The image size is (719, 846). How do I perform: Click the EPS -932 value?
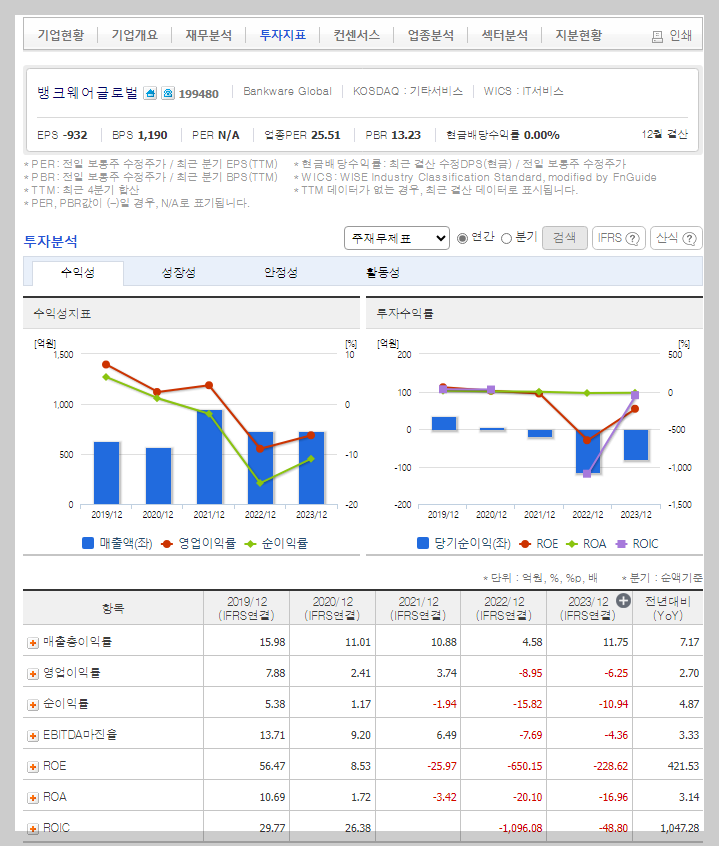pyautogui.click(x=74, y=135)
